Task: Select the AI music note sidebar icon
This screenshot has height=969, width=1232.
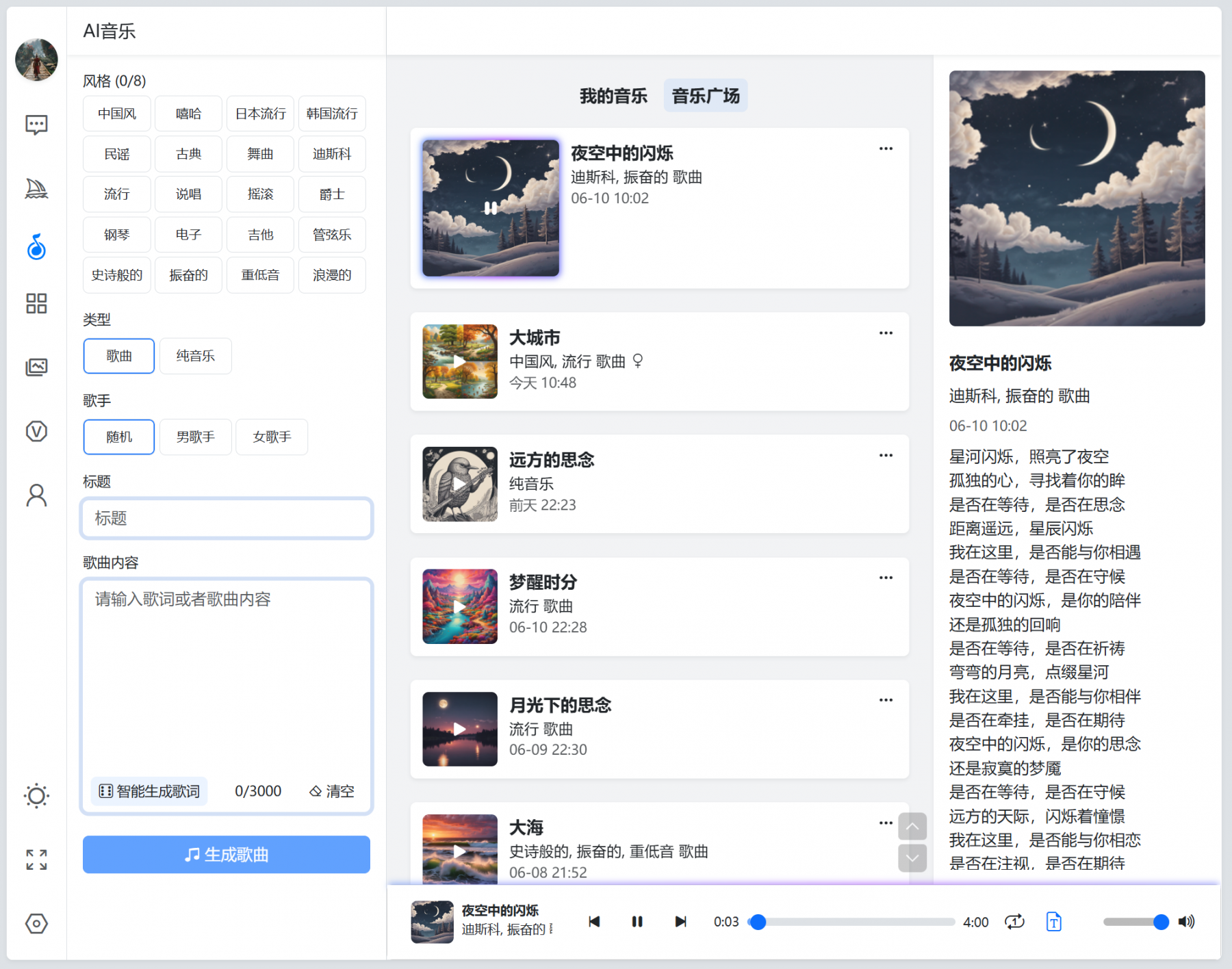Action: pyautogui.click(x=36, y=247)
